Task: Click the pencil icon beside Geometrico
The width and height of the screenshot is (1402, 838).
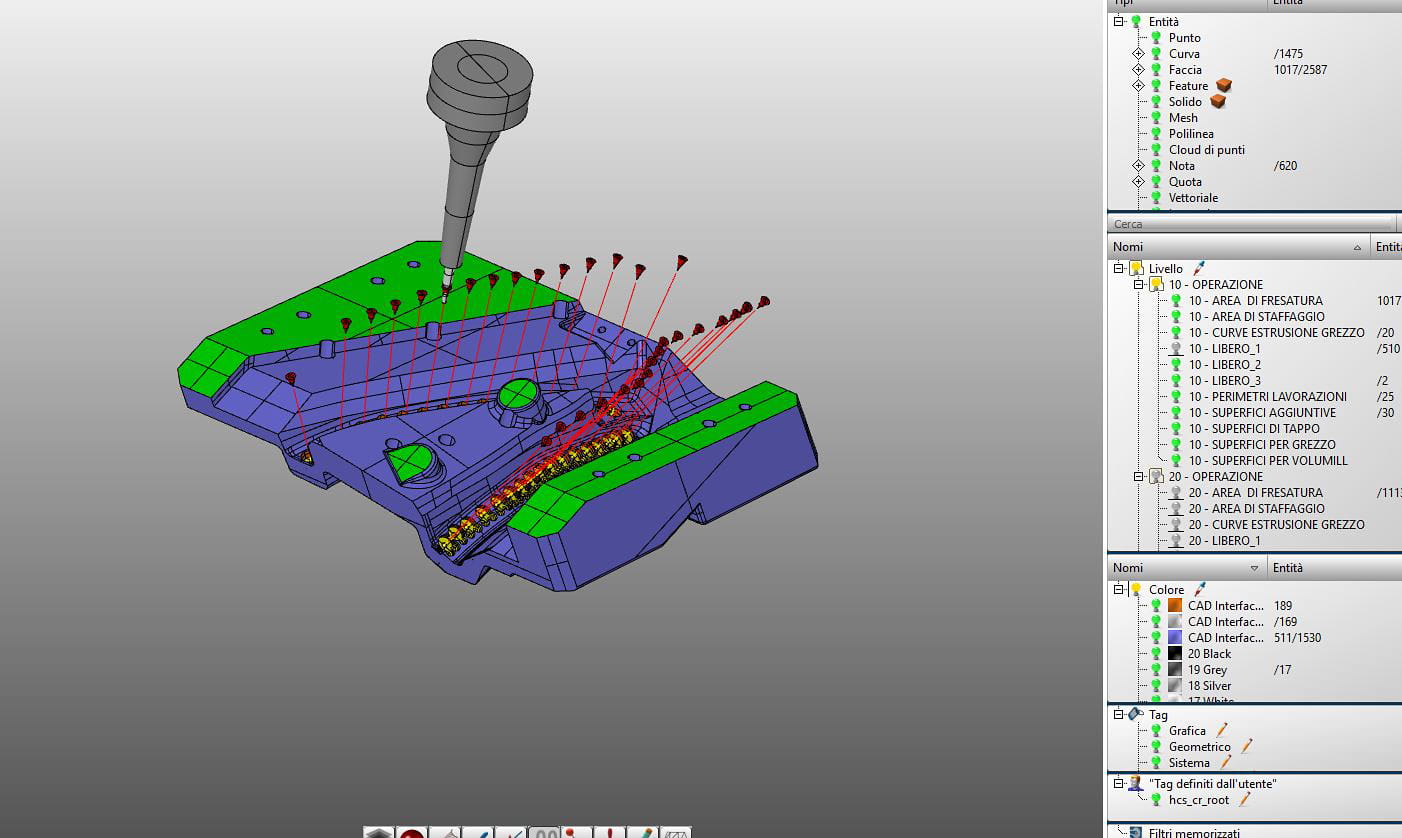Action: pyautogui.click(x=1246, y=746)
